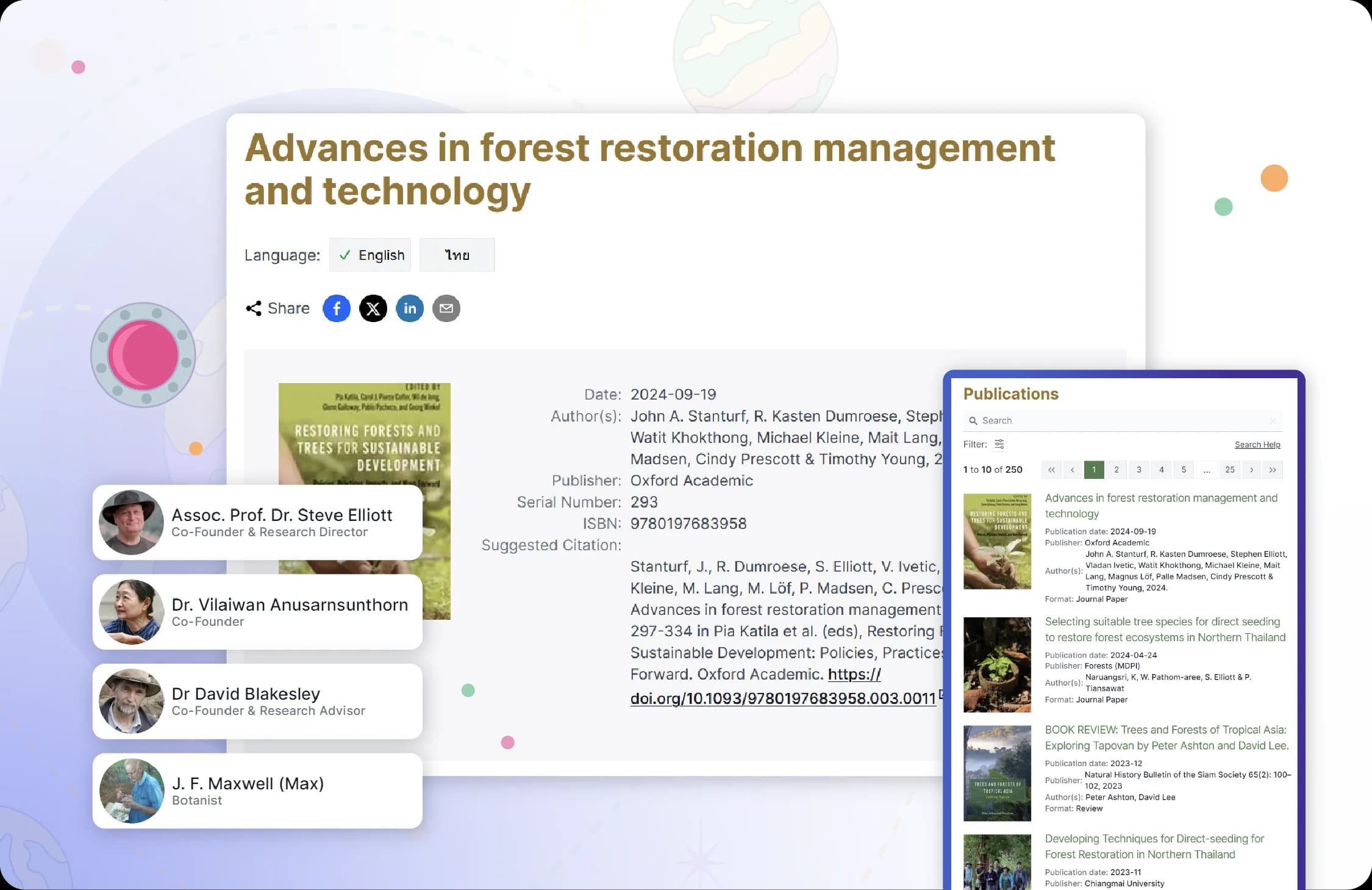This screenshot has width=1372, height=890.
Task: Go to the last page with double-arrow
Action: coord(1273,470)
